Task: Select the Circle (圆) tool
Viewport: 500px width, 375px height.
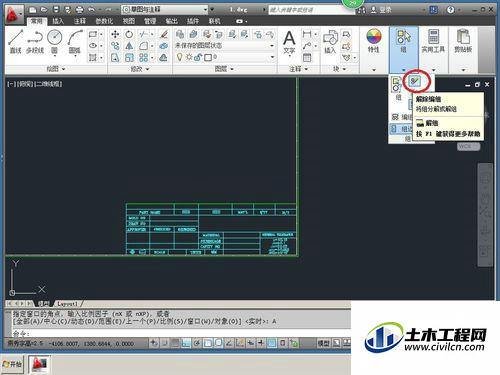Action: (55, 41)
